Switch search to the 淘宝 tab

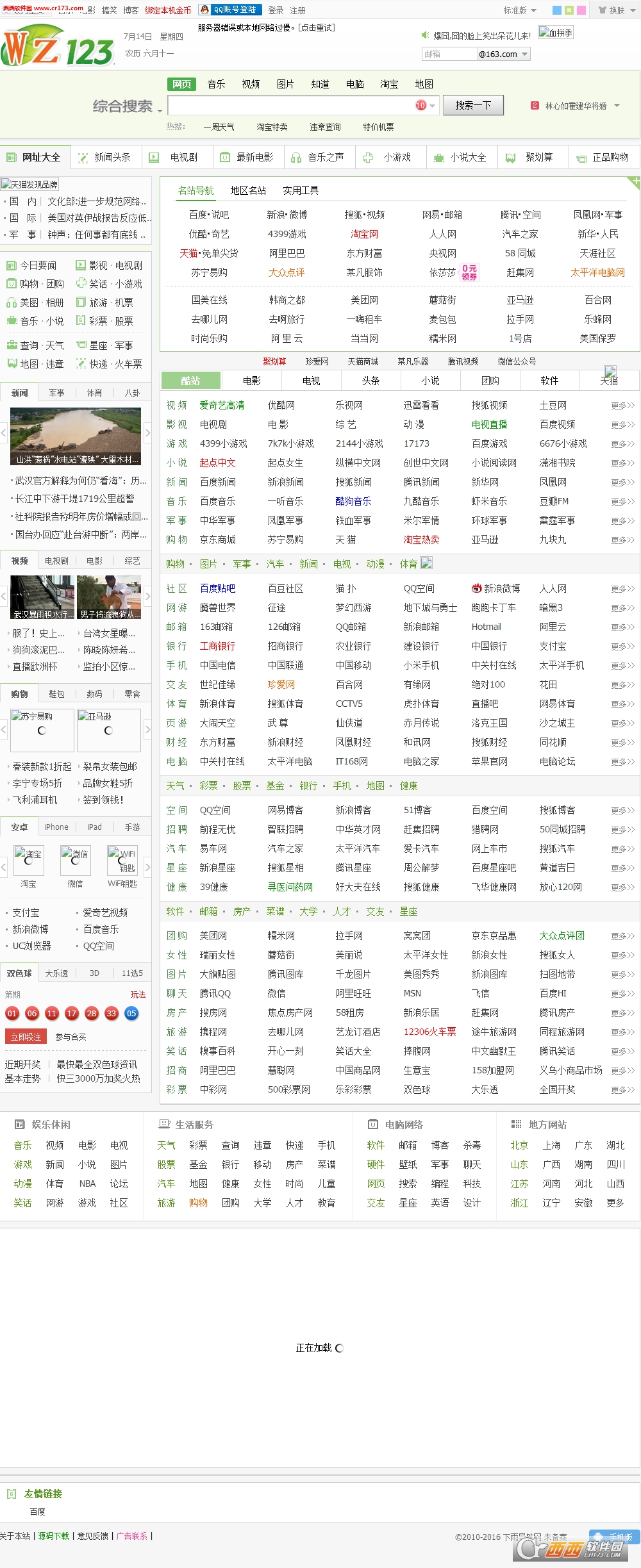tap(389, 84)
